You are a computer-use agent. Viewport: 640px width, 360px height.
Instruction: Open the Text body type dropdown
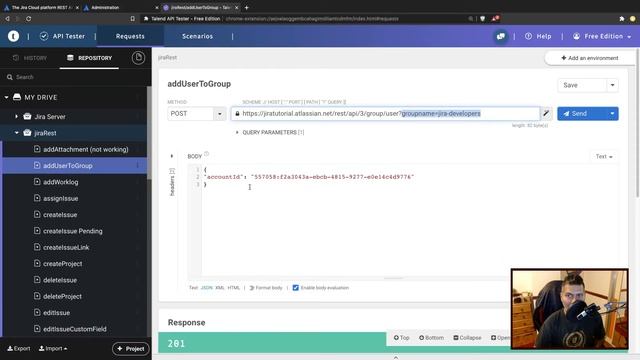click(604, 156)
